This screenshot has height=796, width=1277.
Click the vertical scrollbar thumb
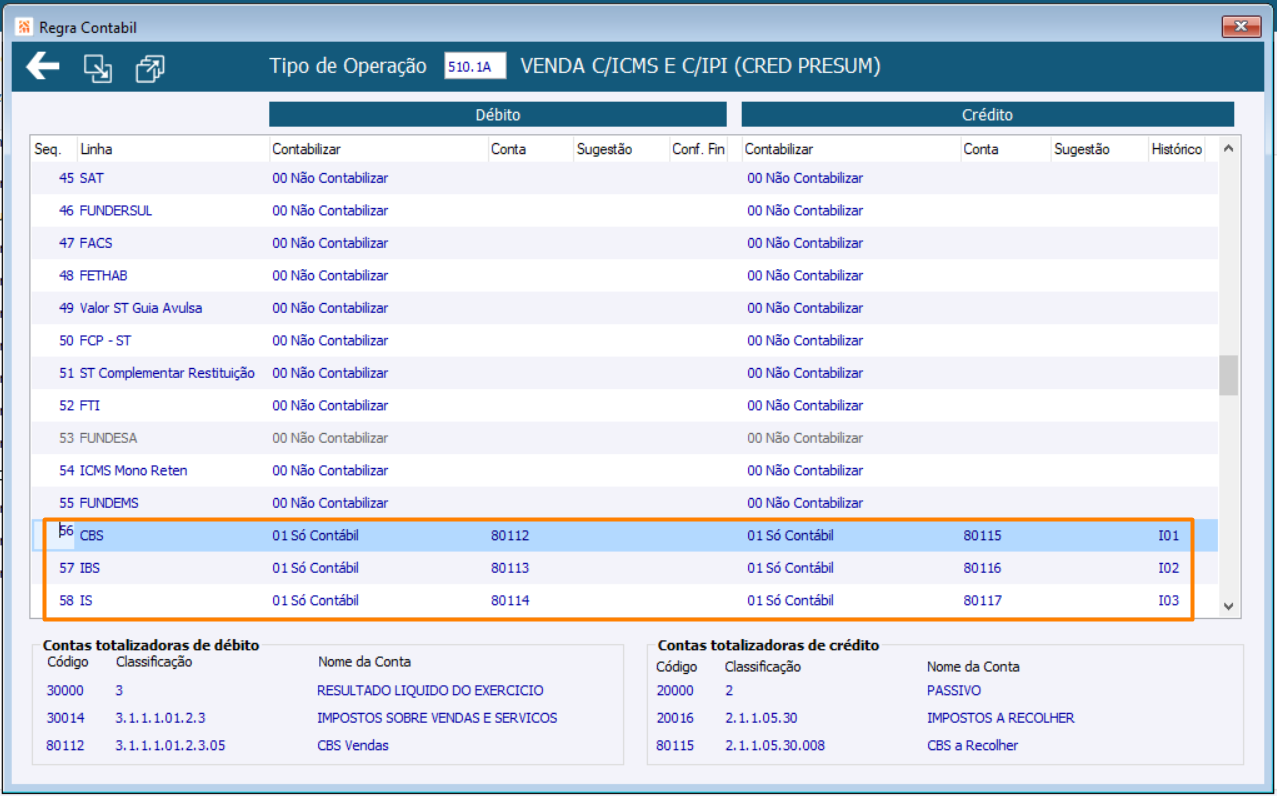pyautogui.click(x=1229, y=375)
